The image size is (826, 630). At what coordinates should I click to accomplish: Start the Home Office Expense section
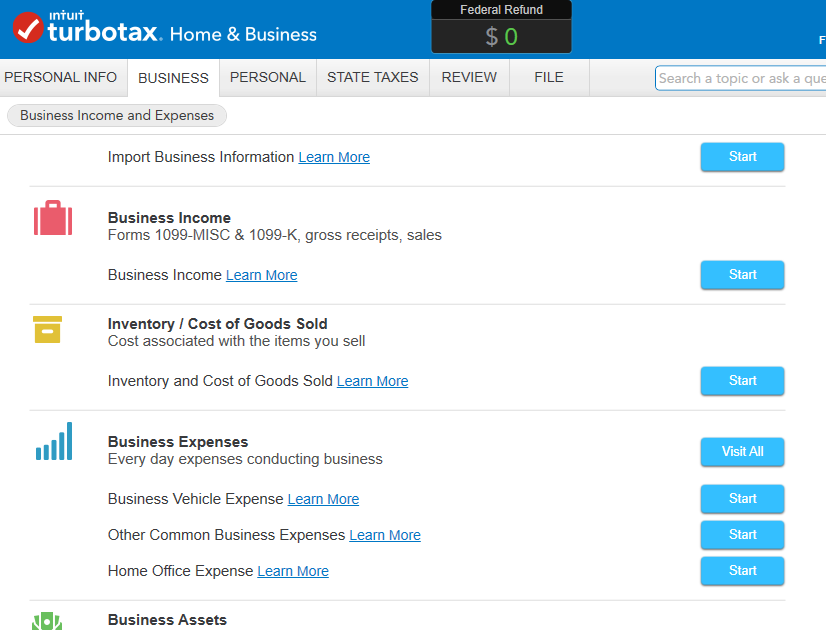[x=742, y=571]
